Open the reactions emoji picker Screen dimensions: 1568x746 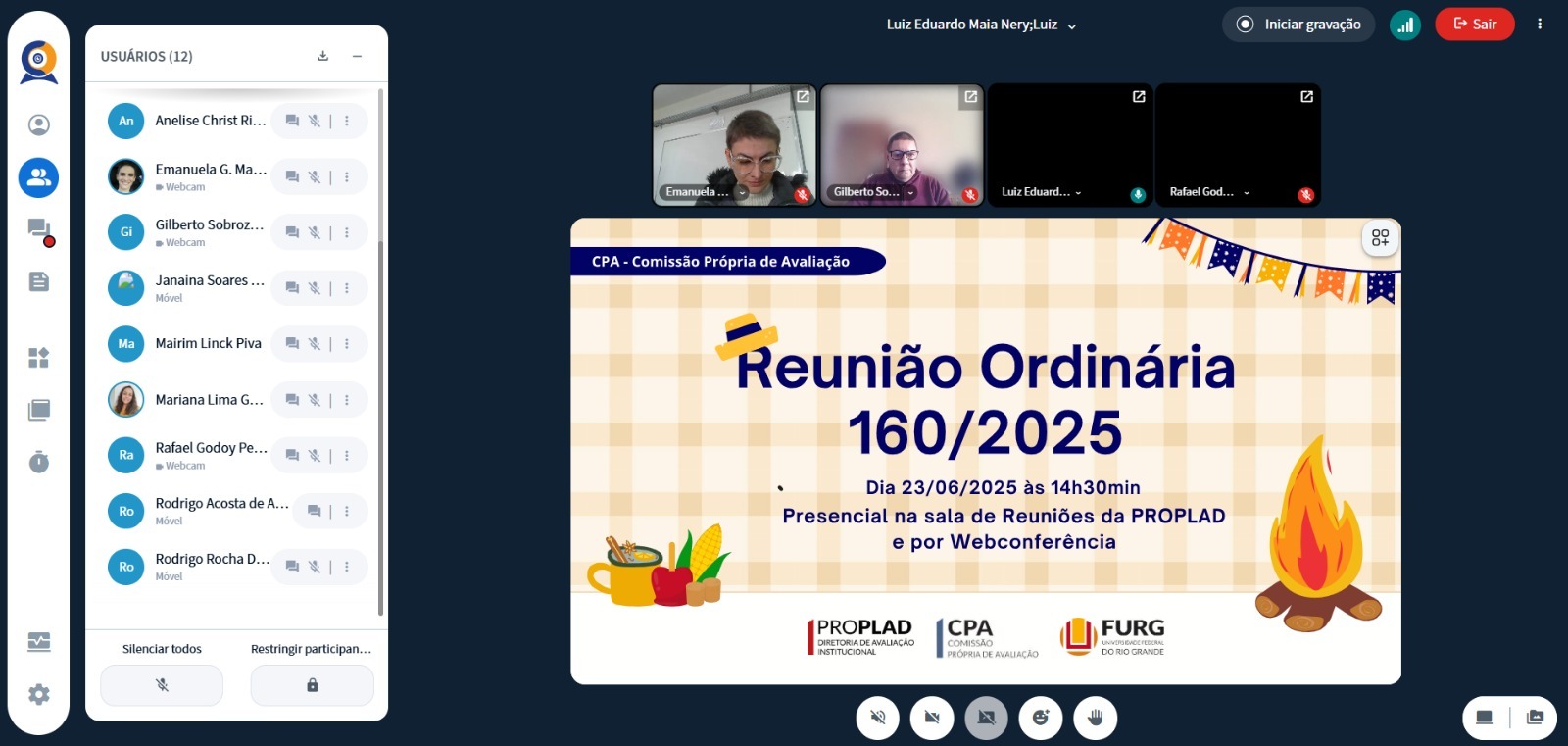pyautogui.click(x=1041, y=718)
